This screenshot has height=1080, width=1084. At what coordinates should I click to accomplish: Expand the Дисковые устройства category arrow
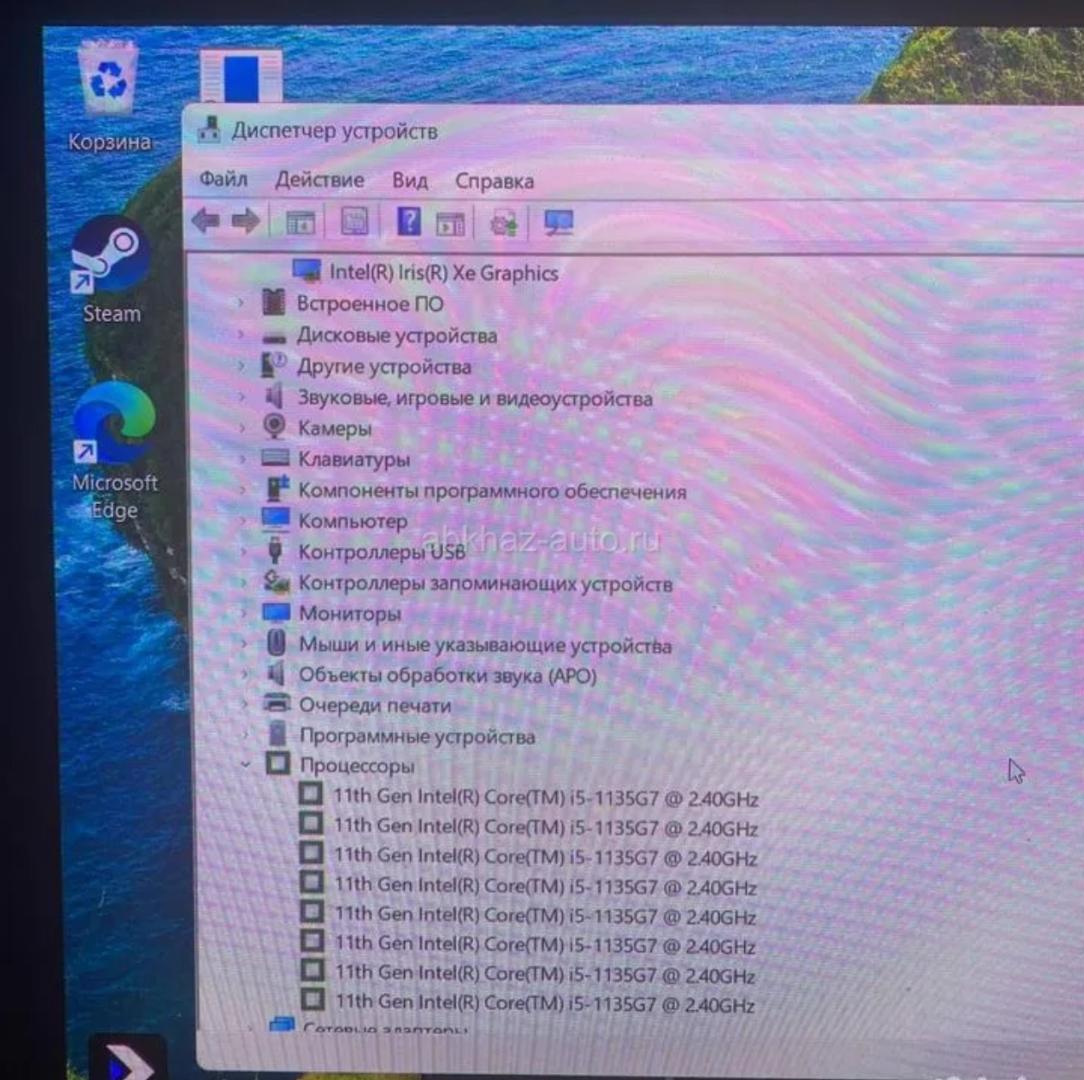pos(242,336)
